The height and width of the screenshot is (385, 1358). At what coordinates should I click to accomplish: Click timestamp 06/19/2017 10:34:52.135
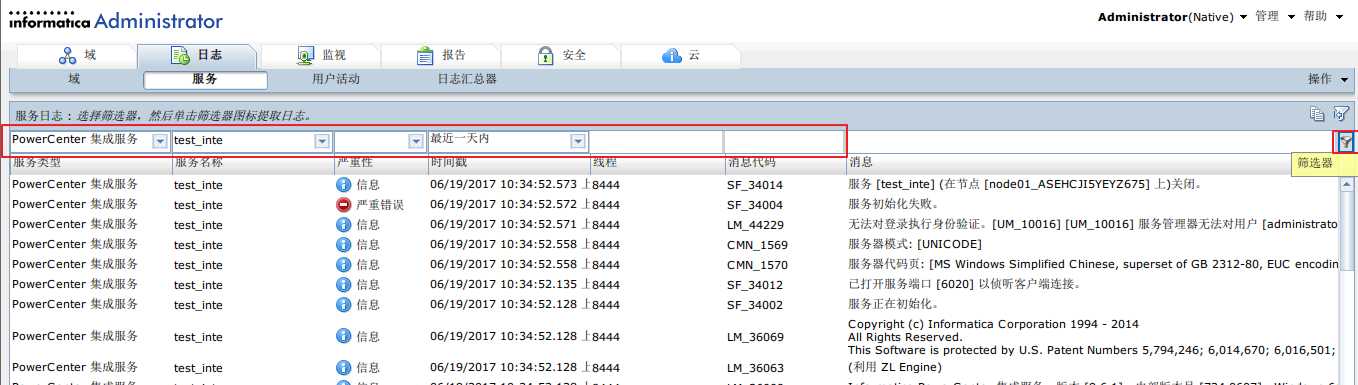505,285
